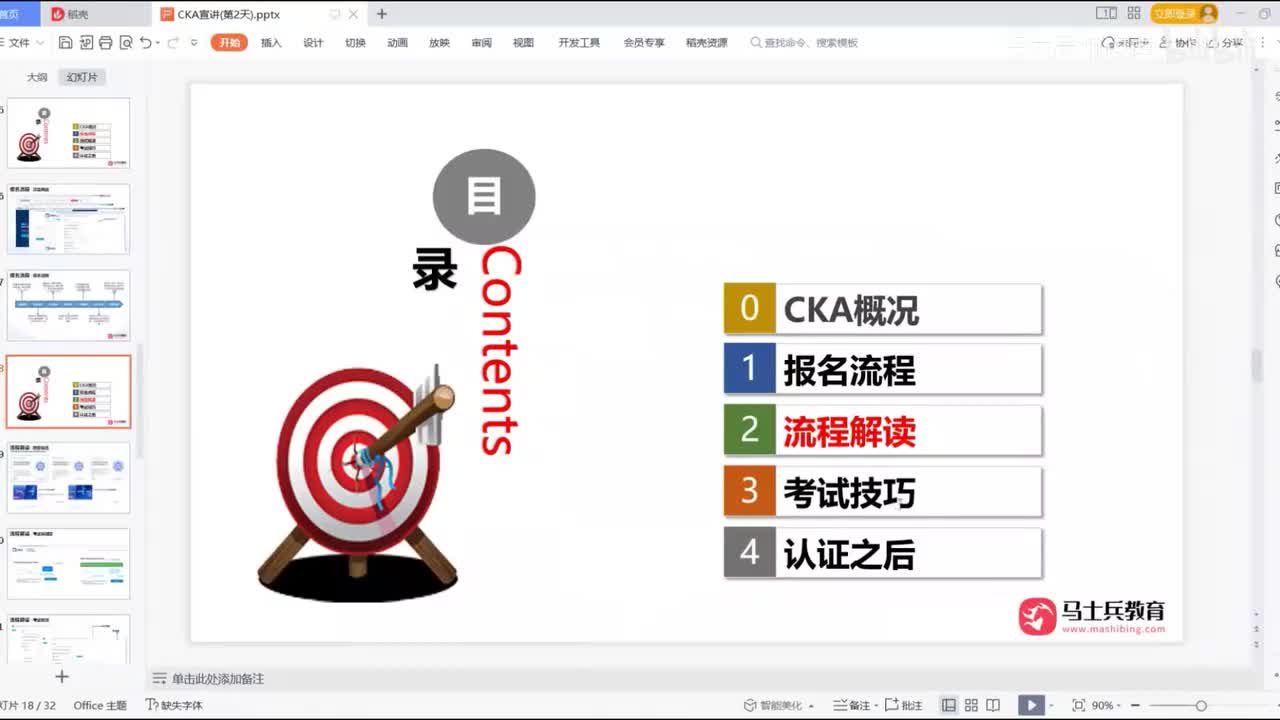
Task: Click the Office 主题 status entry
Action: coord(100,705)
